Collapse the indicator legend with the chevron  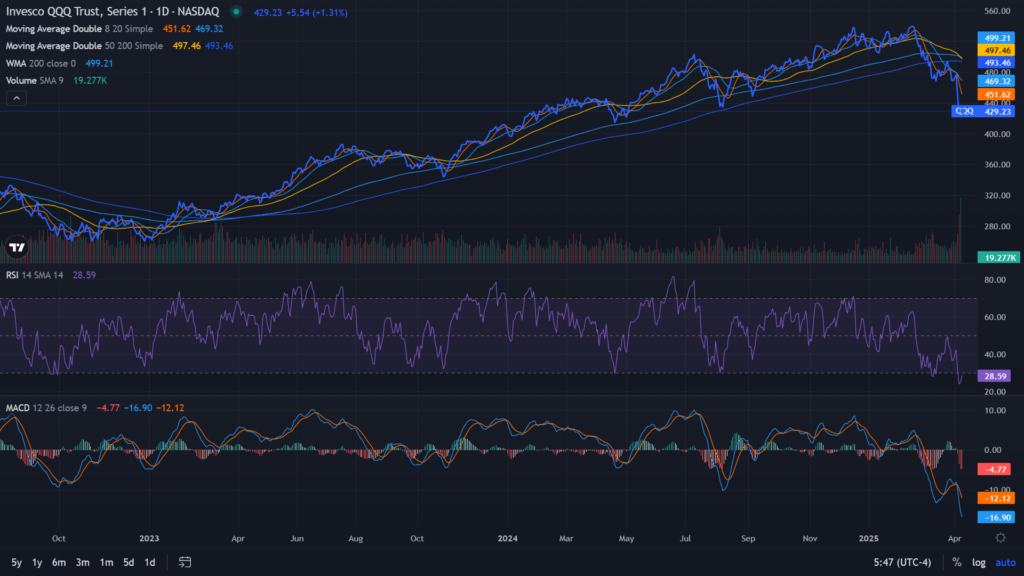pos(16,98)
